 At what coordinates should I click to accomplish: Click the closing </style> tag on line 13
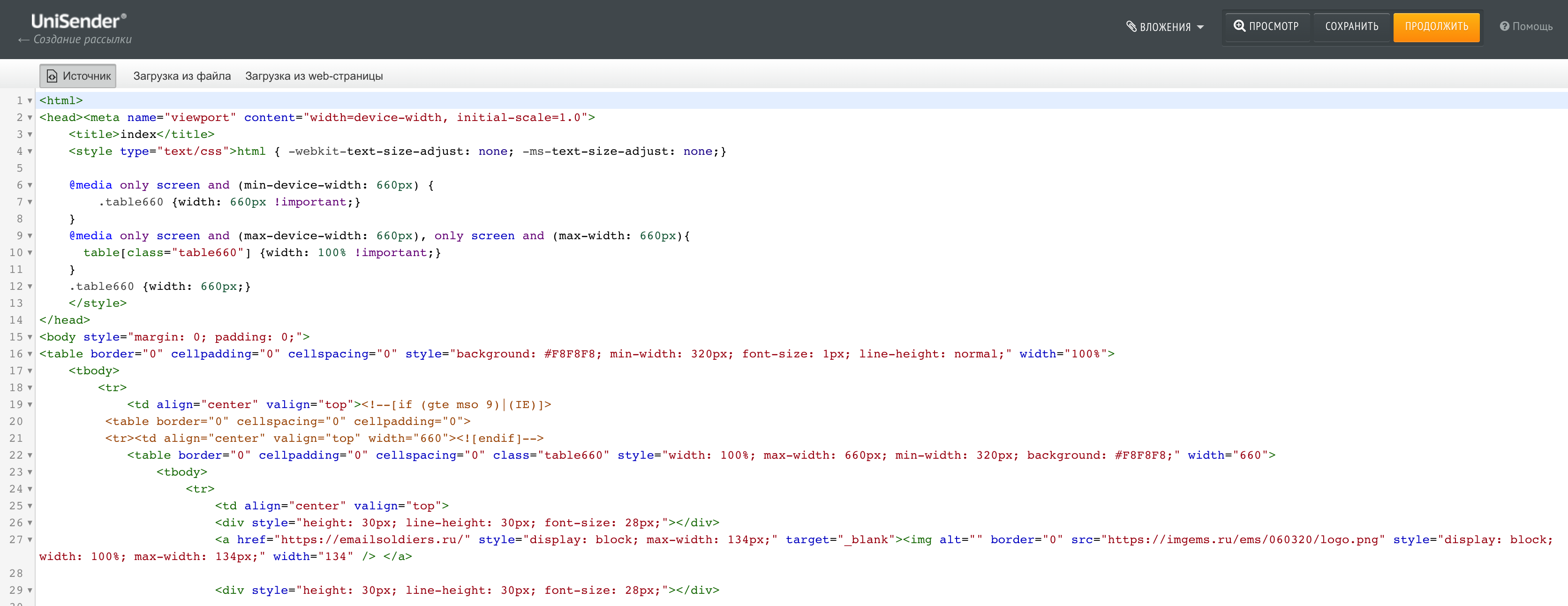(x=98, y=303)
